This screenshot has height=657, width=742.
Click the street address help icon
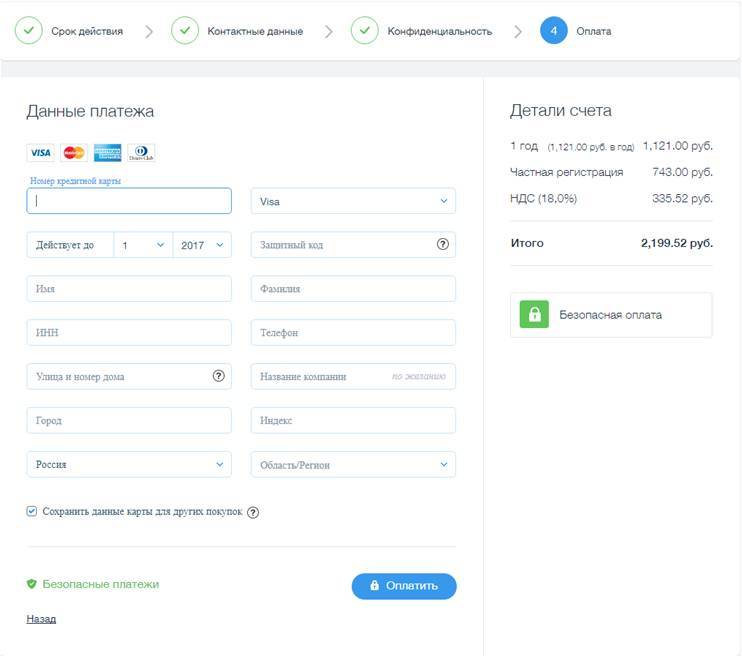pyautogui.click(x=218, y=377)
